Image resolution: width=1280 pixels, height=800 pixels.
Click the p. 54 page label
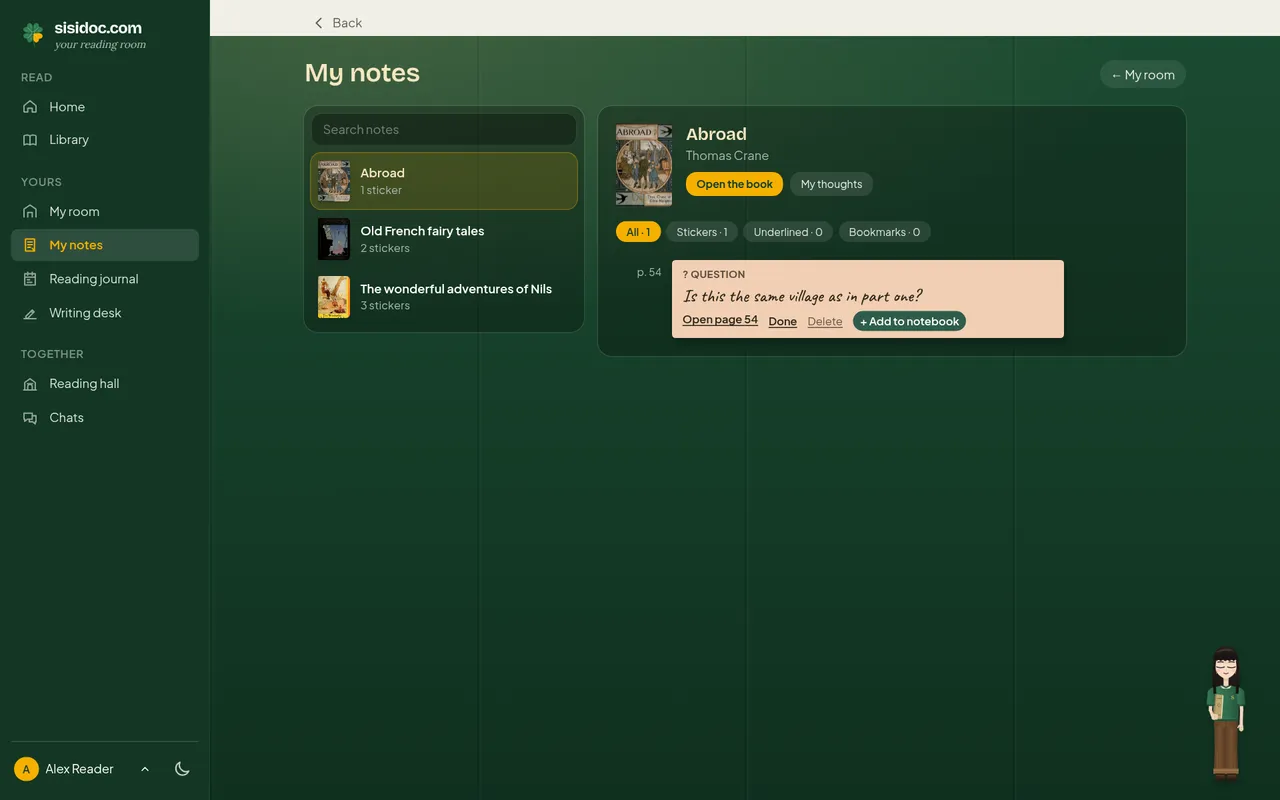click(x=649, y=272)
